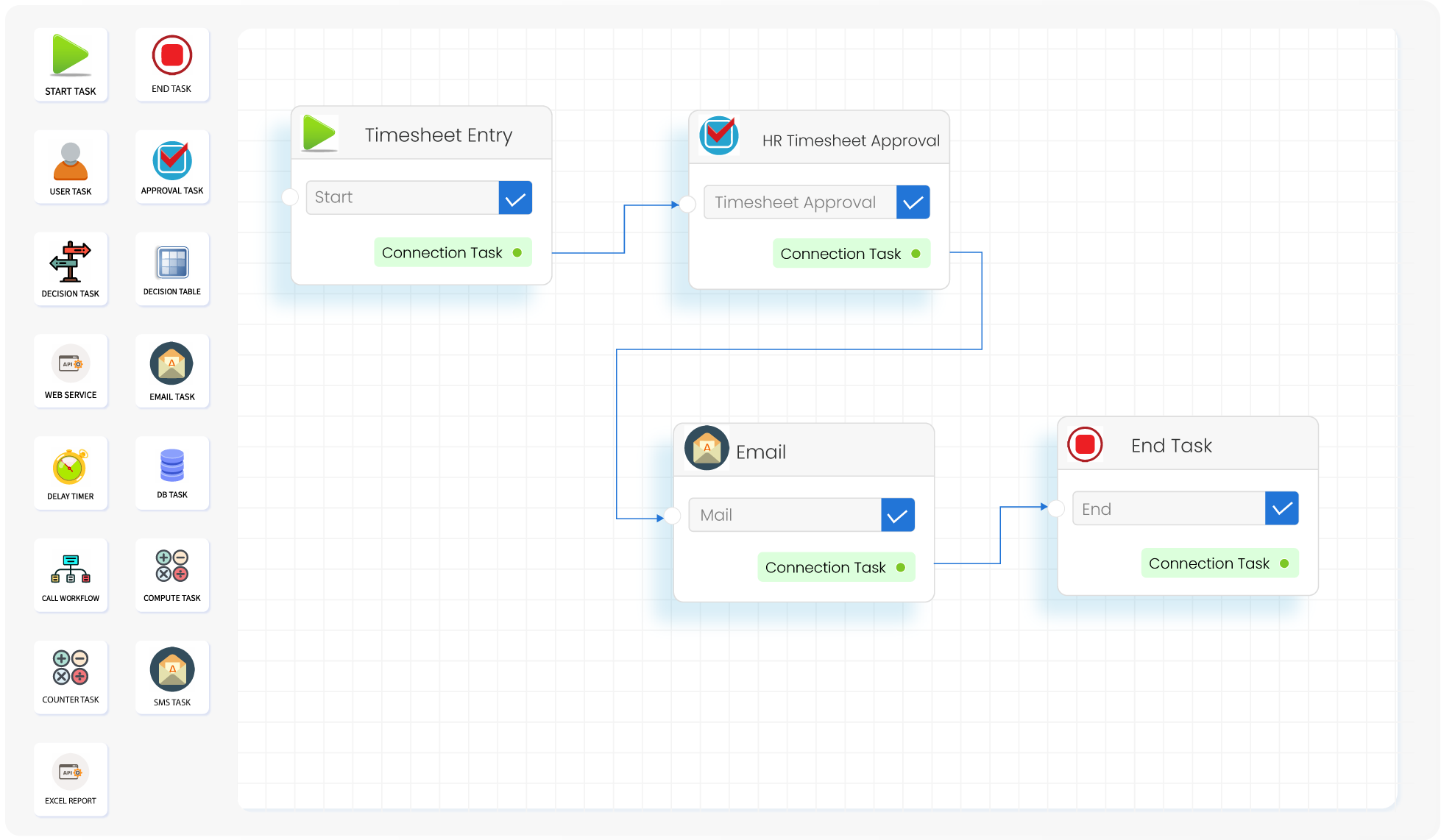Image resolution: width=1441 pixels, height=840 pixels.
Task: Click the envelope icon on Email node
Action: pyautogui.click(x=707, y=448)
